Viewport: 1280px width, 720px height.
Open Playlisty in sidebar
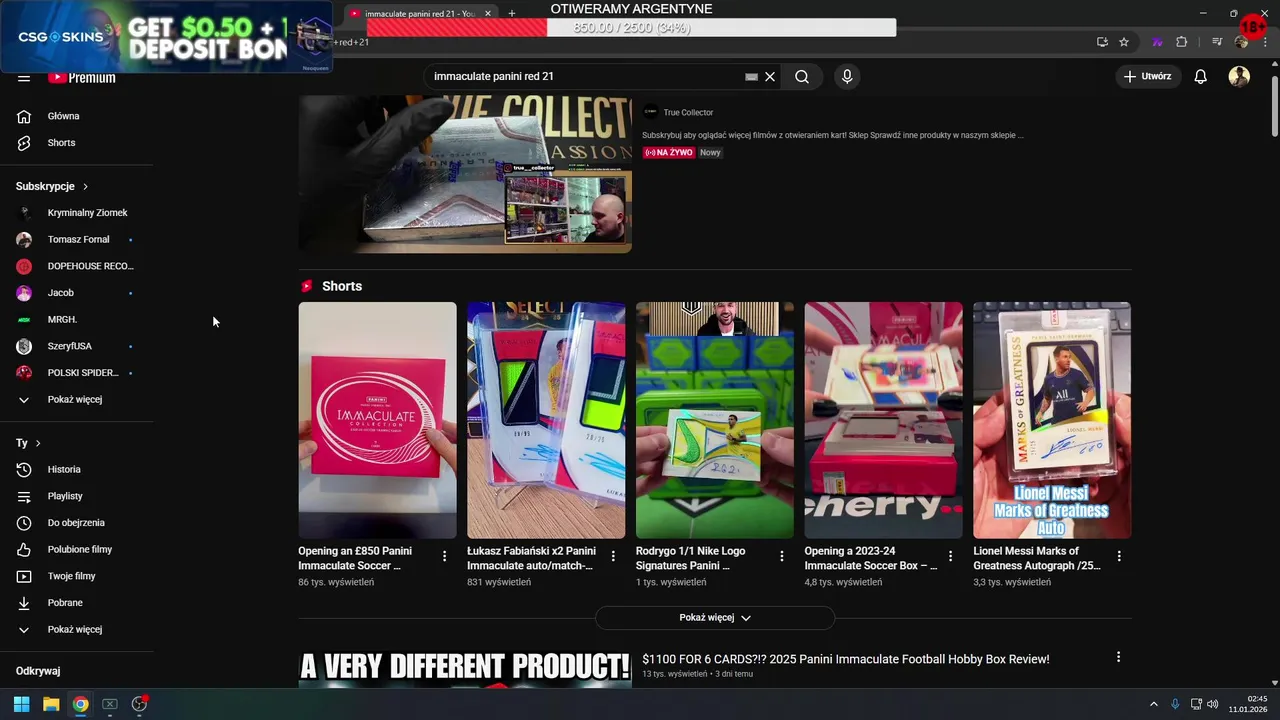click(76, 496)
